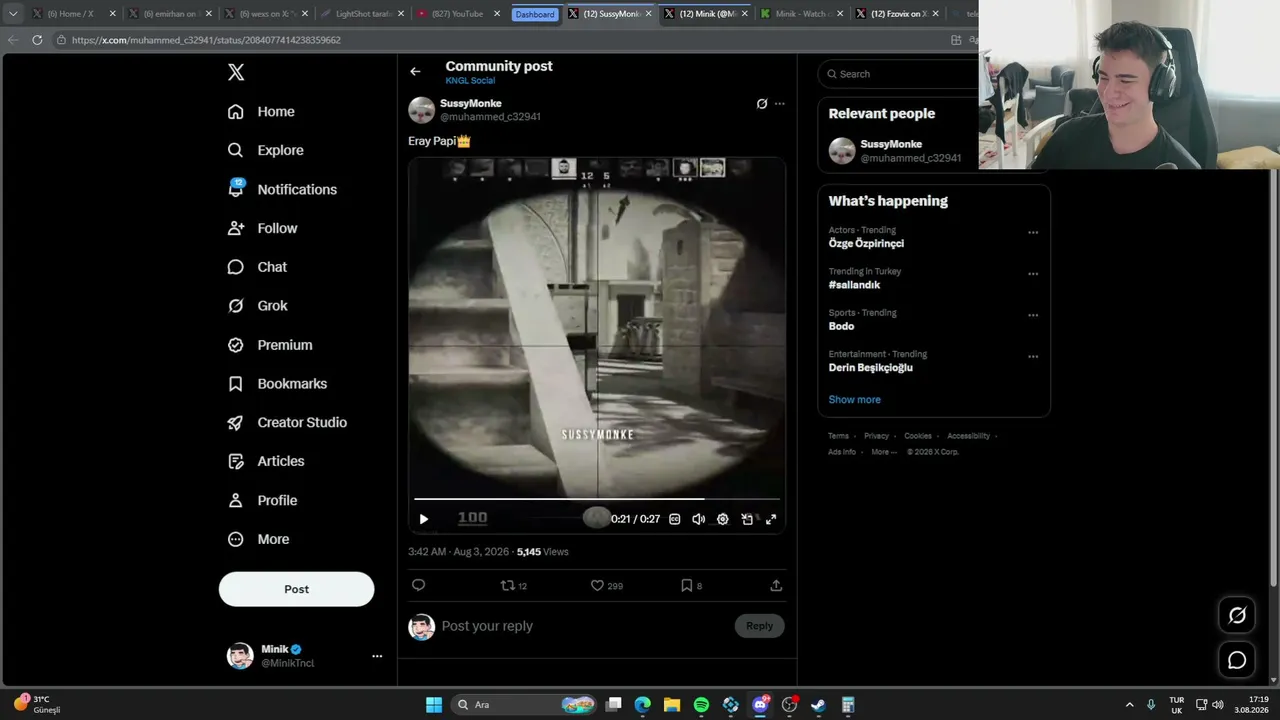Expand the footer More link
Viewport: 1280px width, 720px height.
pyautogui.click(x=883, y=452)
